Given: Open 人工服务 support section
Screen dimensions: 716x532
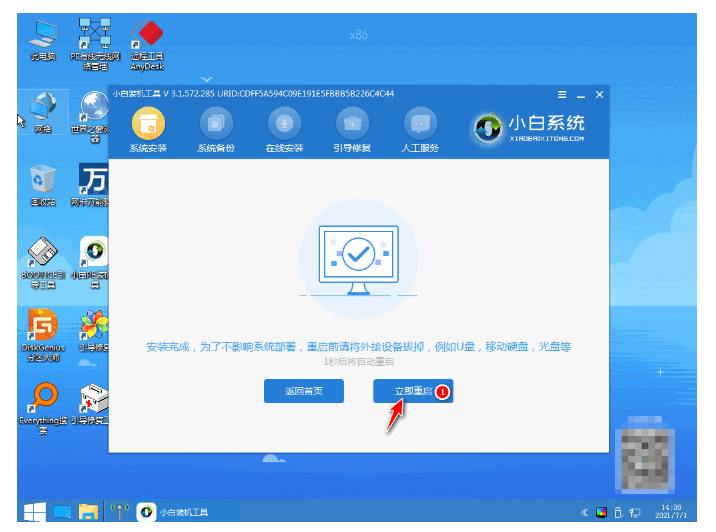Looking at the screenshot, I should click(420, 130).
